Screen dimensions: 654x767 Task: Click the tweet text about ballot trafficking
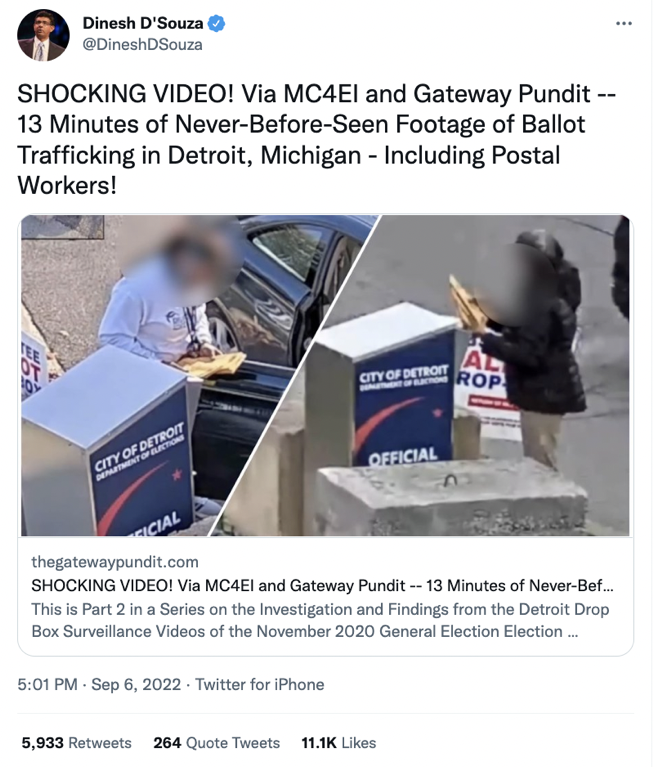(316, 139)
